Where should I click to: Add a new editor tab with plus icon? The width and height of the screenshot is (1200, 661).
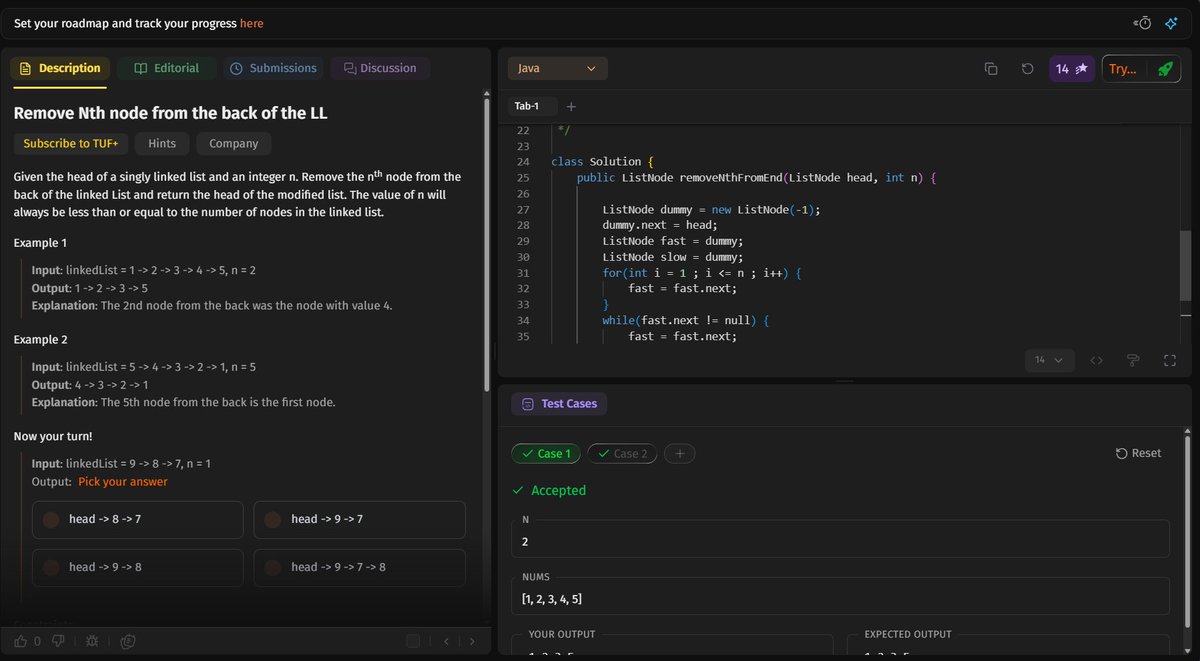[571, 106]
